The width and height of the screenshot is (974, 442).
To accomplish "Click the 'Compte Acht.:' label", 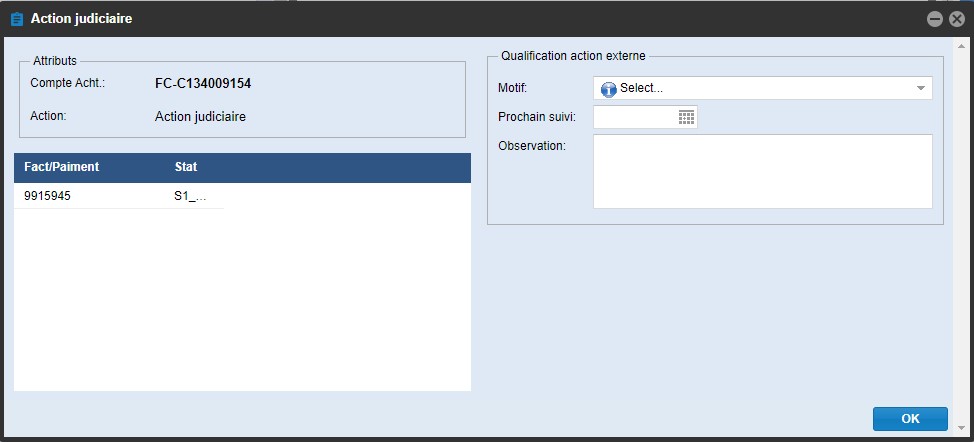I will tap(68, 83).
